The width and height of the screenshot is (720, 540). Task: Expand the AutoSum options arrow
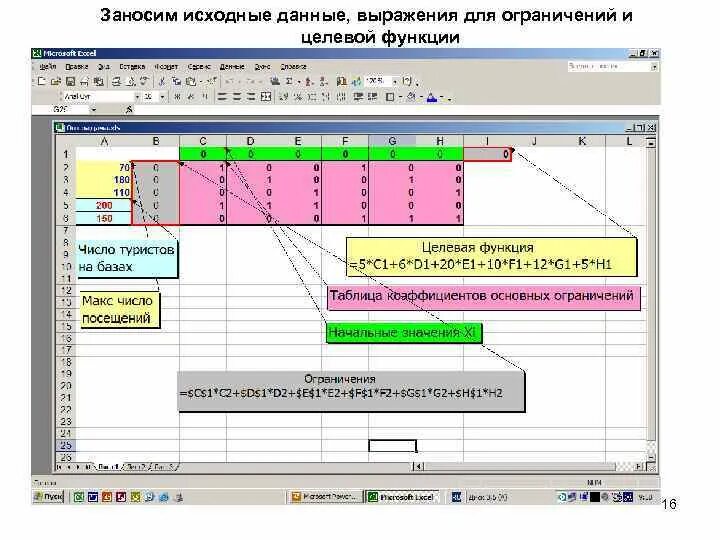tap(298, 82)
